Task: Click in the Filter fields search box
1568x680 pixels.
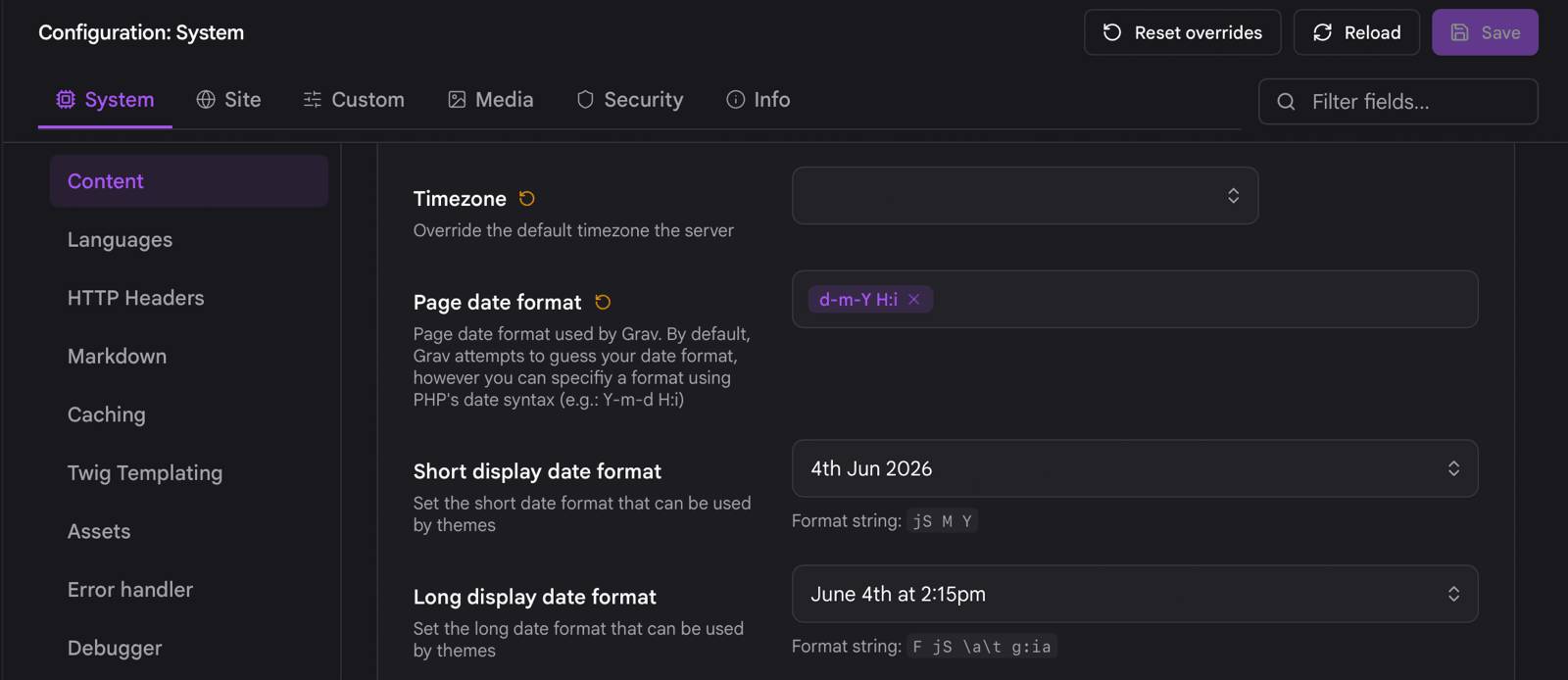Action: (1397, 102)
